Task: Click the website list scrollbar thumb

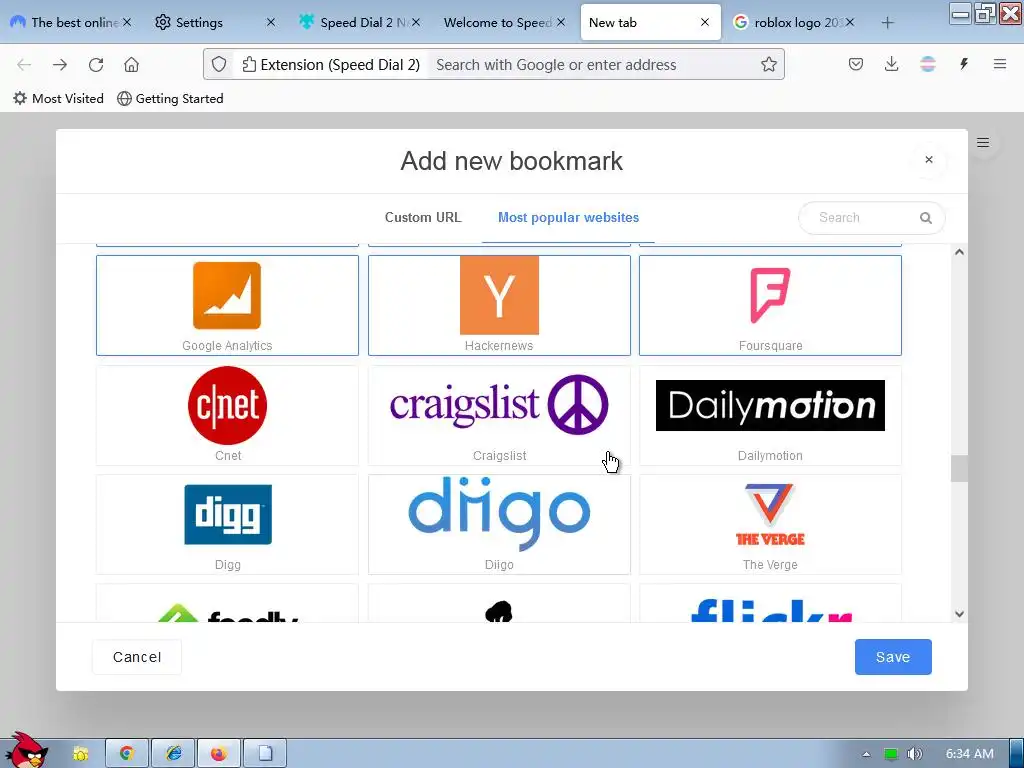Action: point(959,468)
